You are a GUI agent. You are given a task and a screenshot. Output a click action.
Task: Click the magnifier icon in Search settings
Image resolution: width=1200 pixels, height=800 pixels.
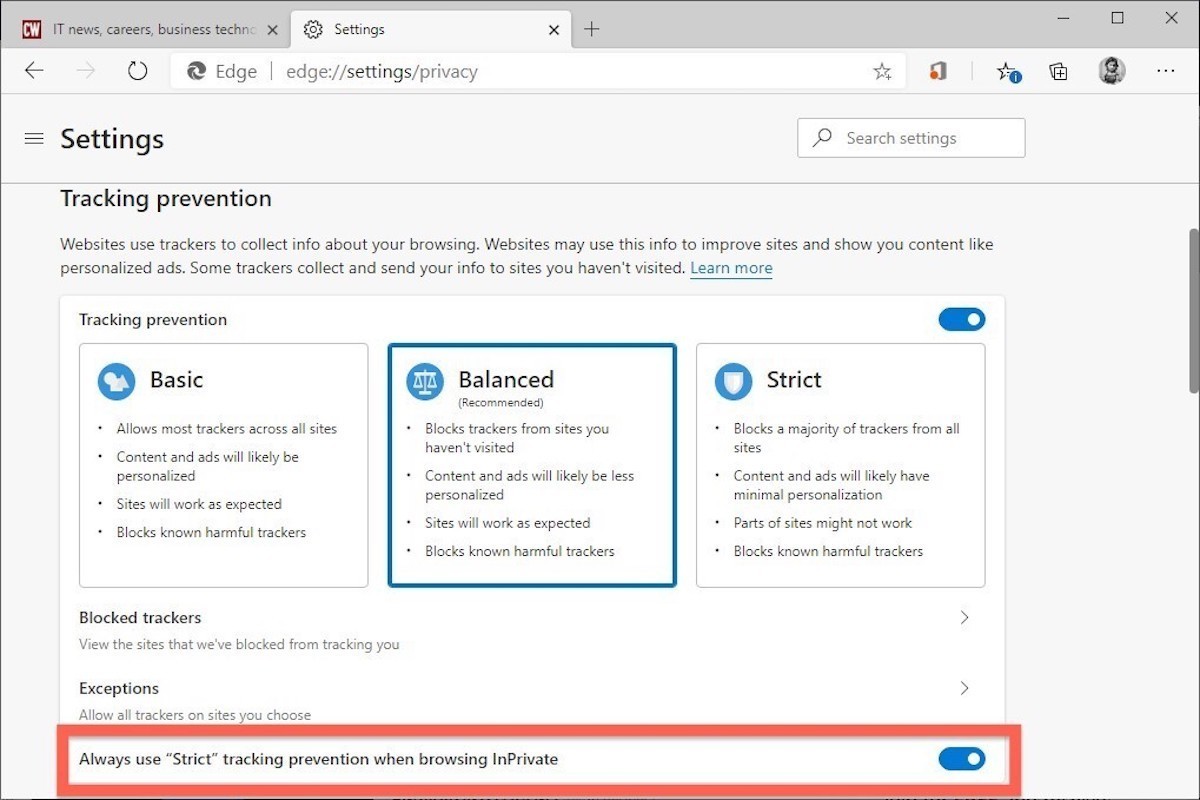[x=822, y=138]
